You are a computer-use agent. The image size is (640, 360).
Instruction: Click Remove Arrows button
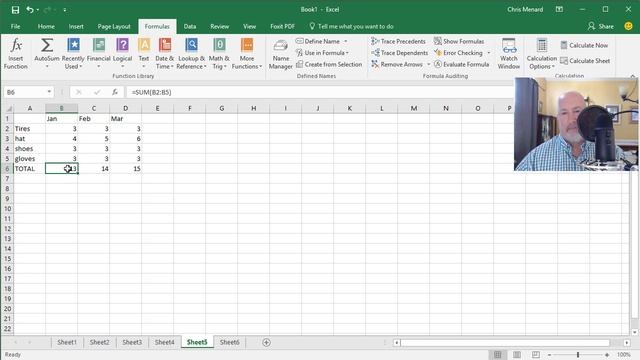click(x=397, y=64)
